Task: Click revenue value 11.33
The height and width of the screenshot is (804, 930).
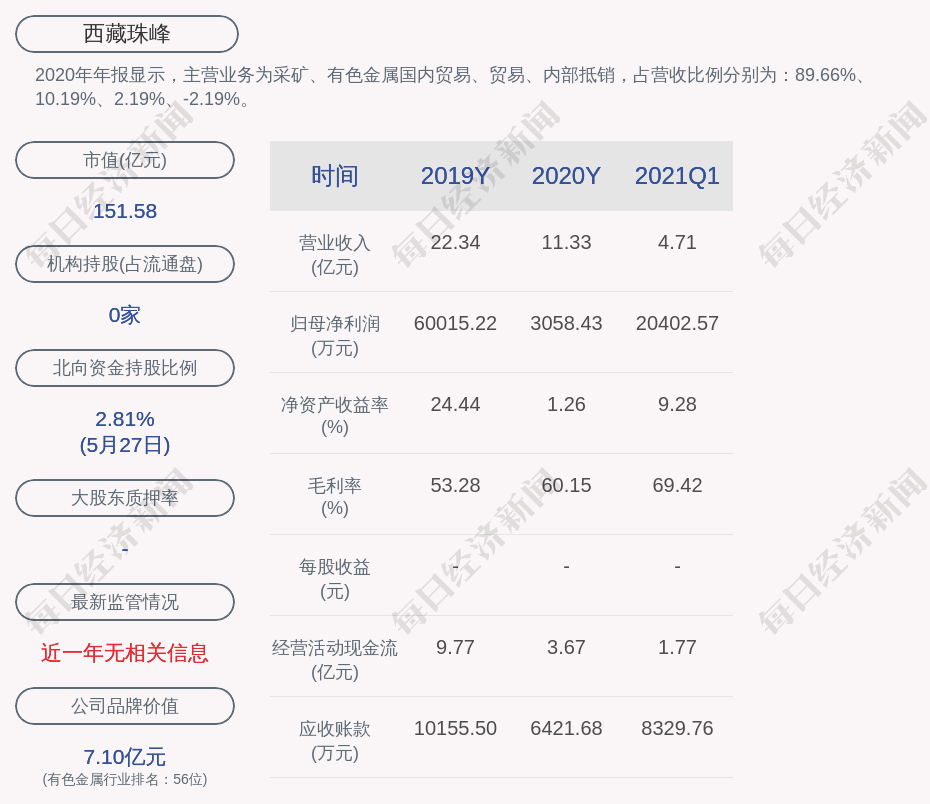Action: [x=566, y=243]
